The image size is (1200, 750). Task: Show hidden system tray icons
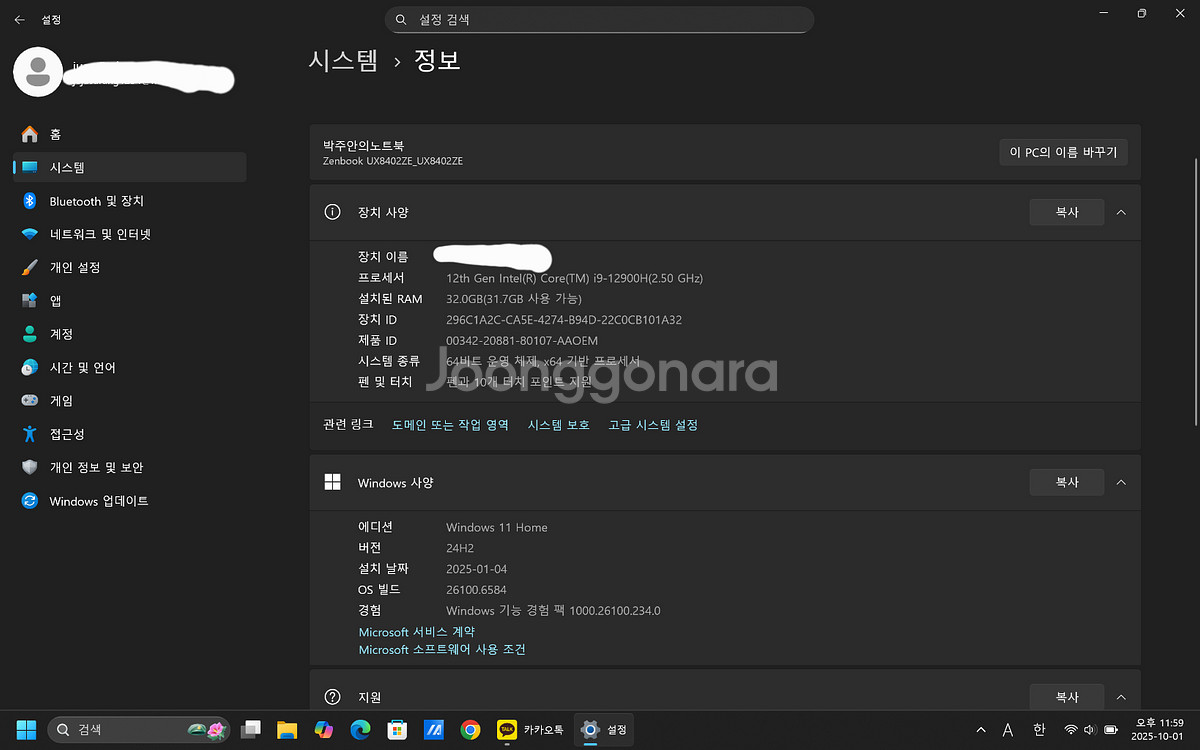980,730
